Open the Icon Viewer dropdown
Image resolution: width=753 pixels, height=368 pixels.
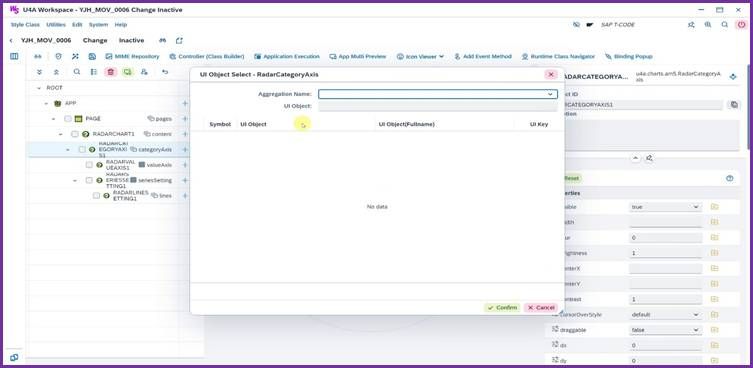pyautogui.click(x=420, y=56)
